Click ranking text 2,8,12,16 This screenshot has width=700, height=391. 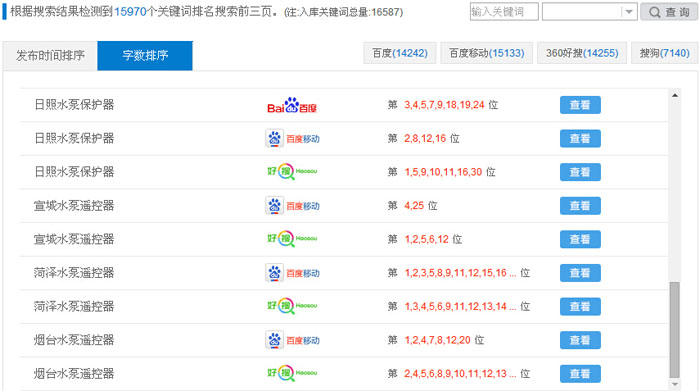pyautogui.click(x=425, y=138)
